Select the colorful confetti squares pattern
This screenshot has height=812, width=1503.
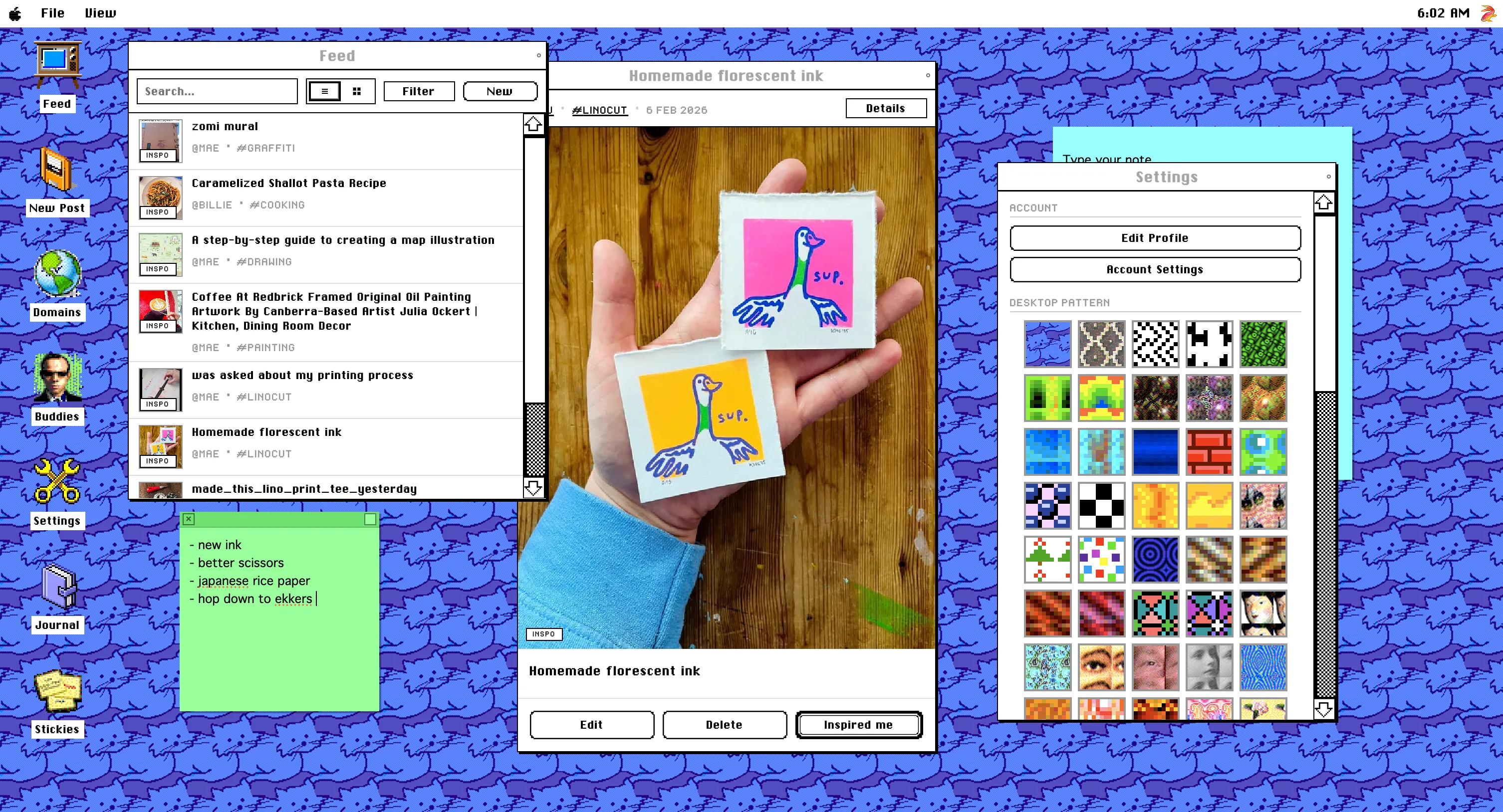pos(1101,560)
